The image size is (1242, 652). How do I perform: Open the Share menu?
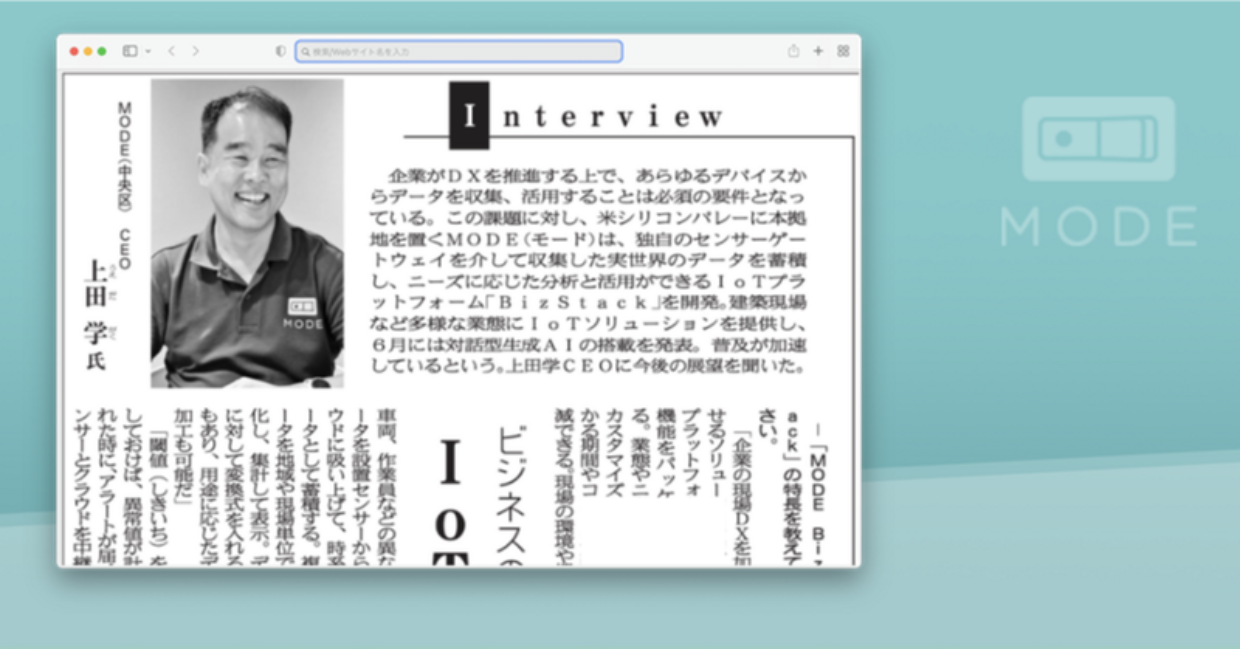pyautogui.click(x=793, y=51)
